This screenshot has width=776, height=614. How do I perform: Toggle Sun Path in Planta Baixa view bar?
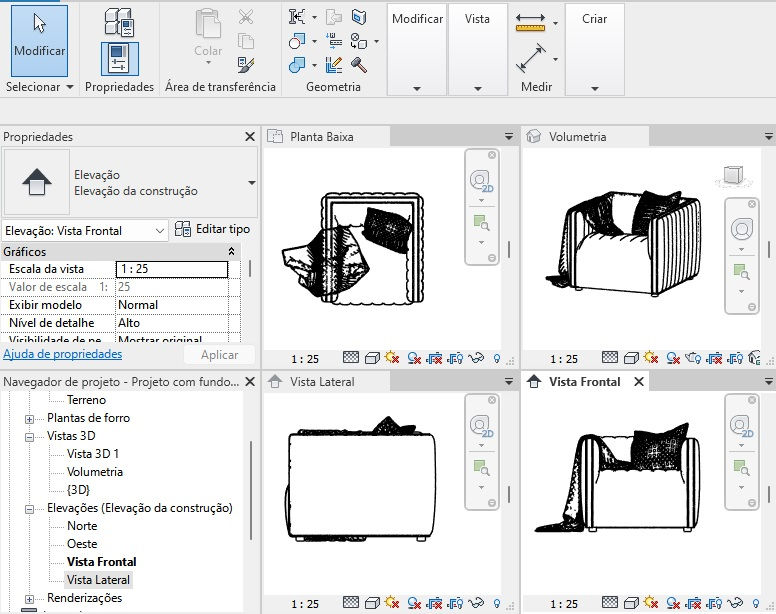coord(392,357)
